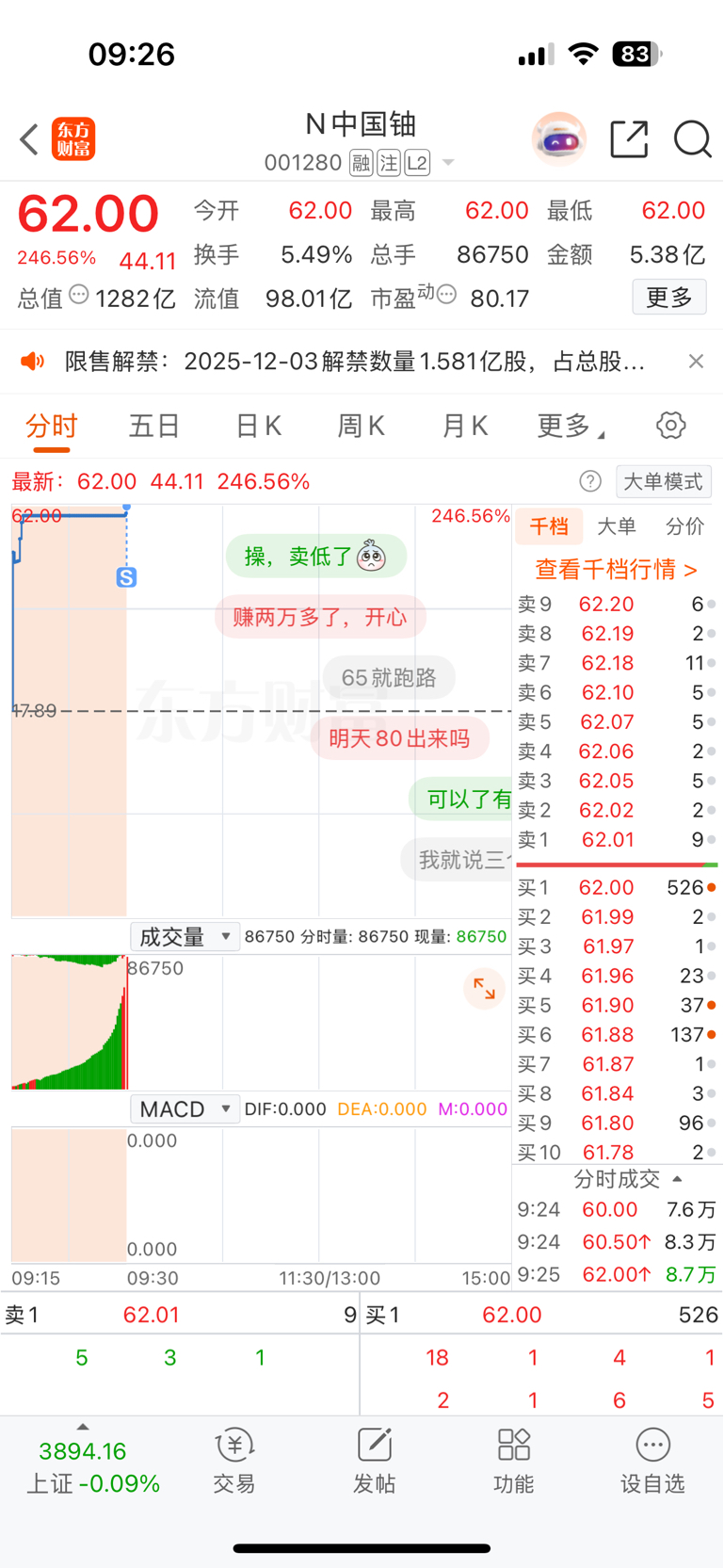Tap the share export icon

coord(629,139)
